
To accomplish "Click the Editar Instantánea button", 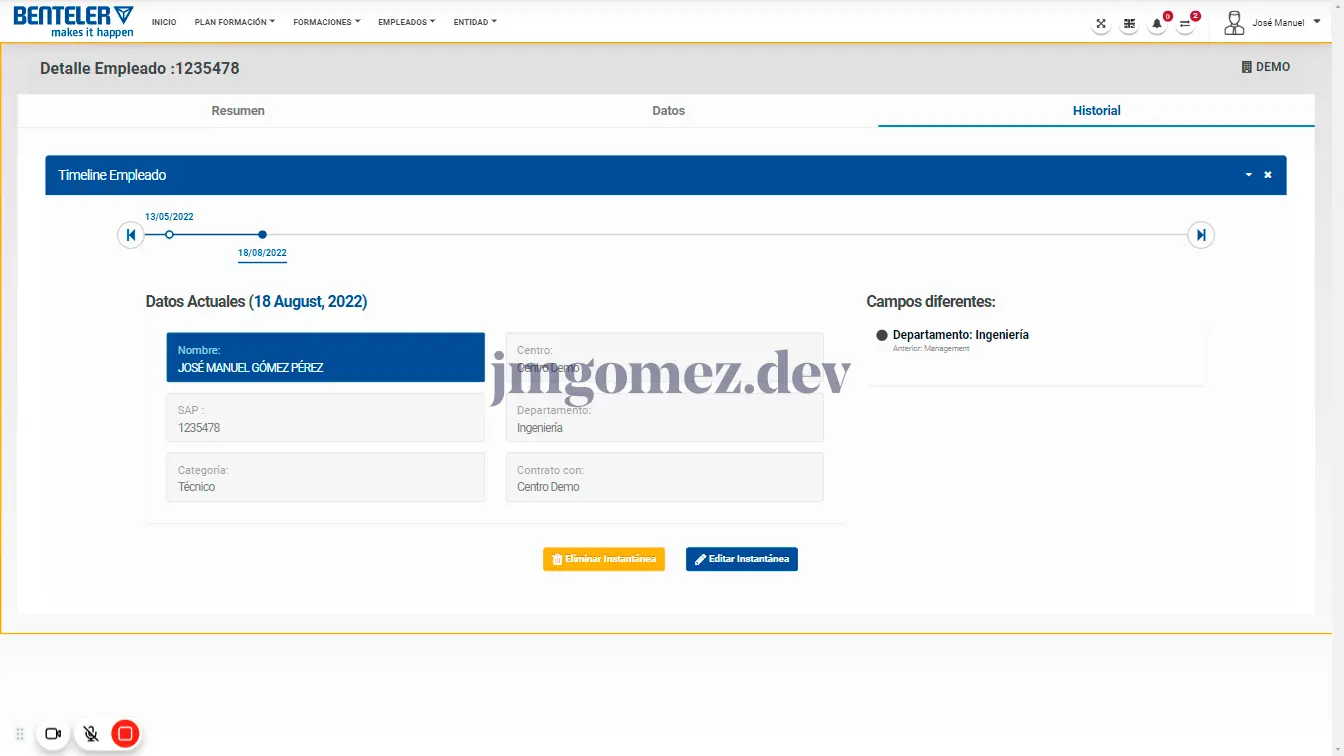I will pyautogui.click(x=742, y=559).
